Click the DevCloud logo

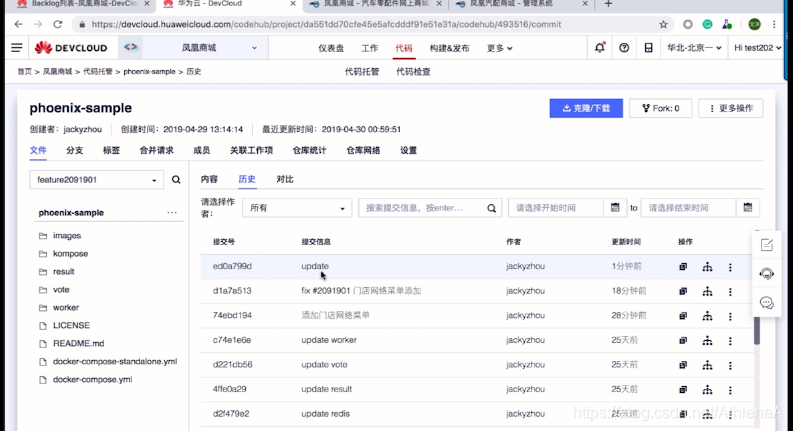coord(71,48)
